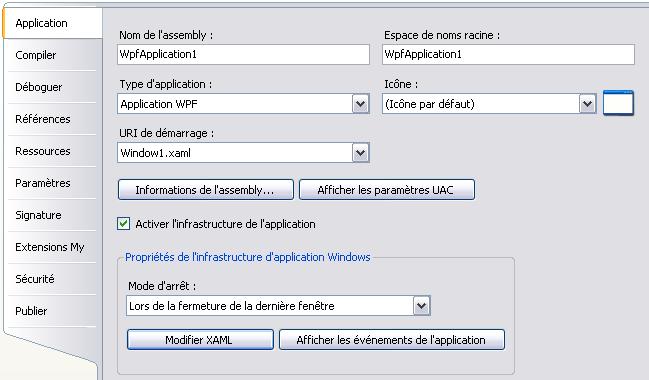Expand the Type d'application dropdown arrow

361,104
